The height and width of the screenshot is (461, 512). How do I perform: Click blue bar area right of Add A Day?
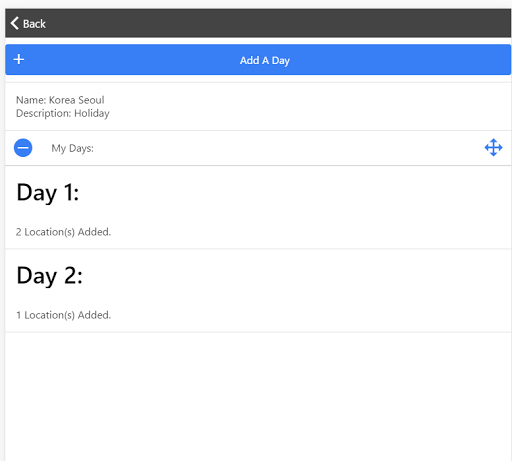(400, 60)
